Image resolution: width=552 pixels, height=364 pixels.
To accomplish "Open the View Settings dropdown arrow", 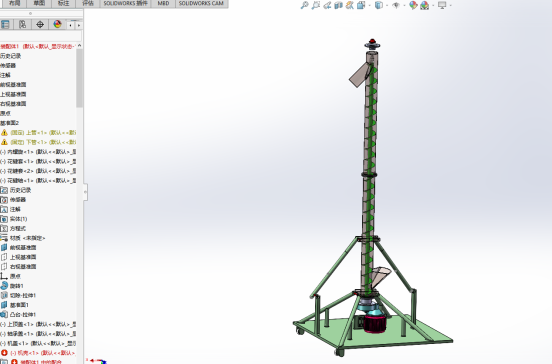I will click(451, 6).
